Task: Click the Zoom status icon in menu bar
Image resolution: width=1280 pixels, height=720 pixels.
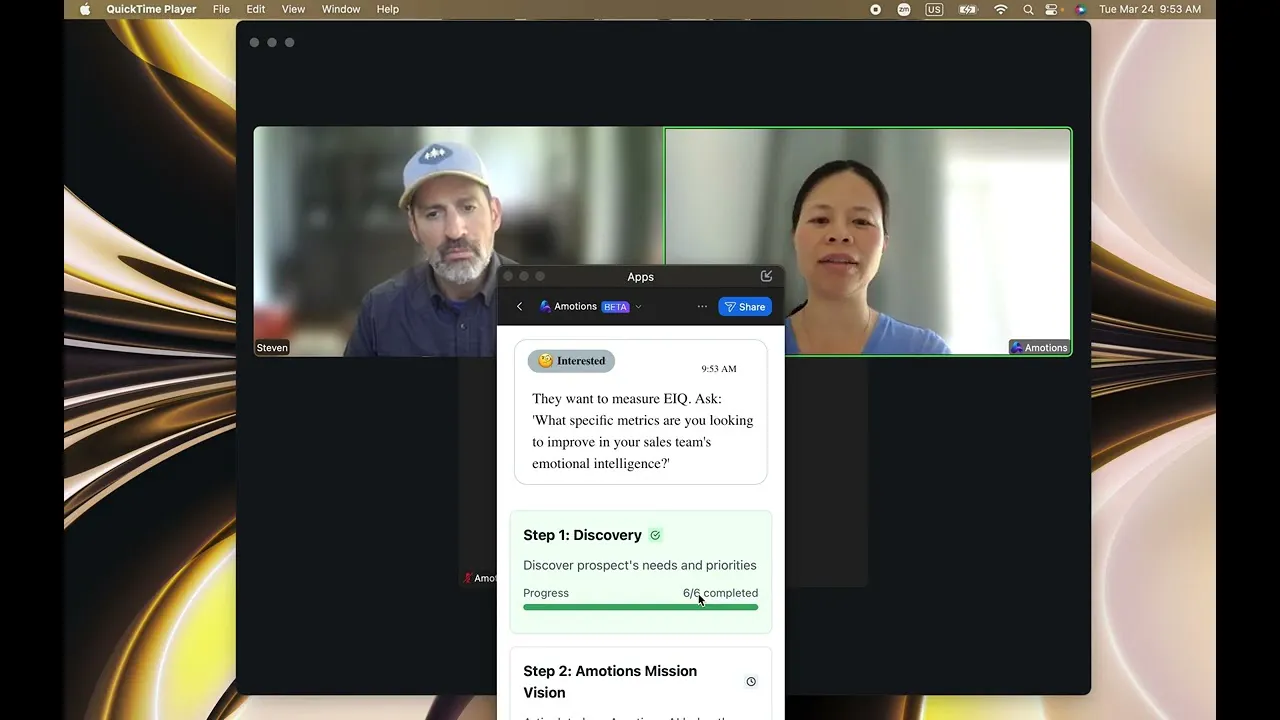Action: [x=904, y=9]
